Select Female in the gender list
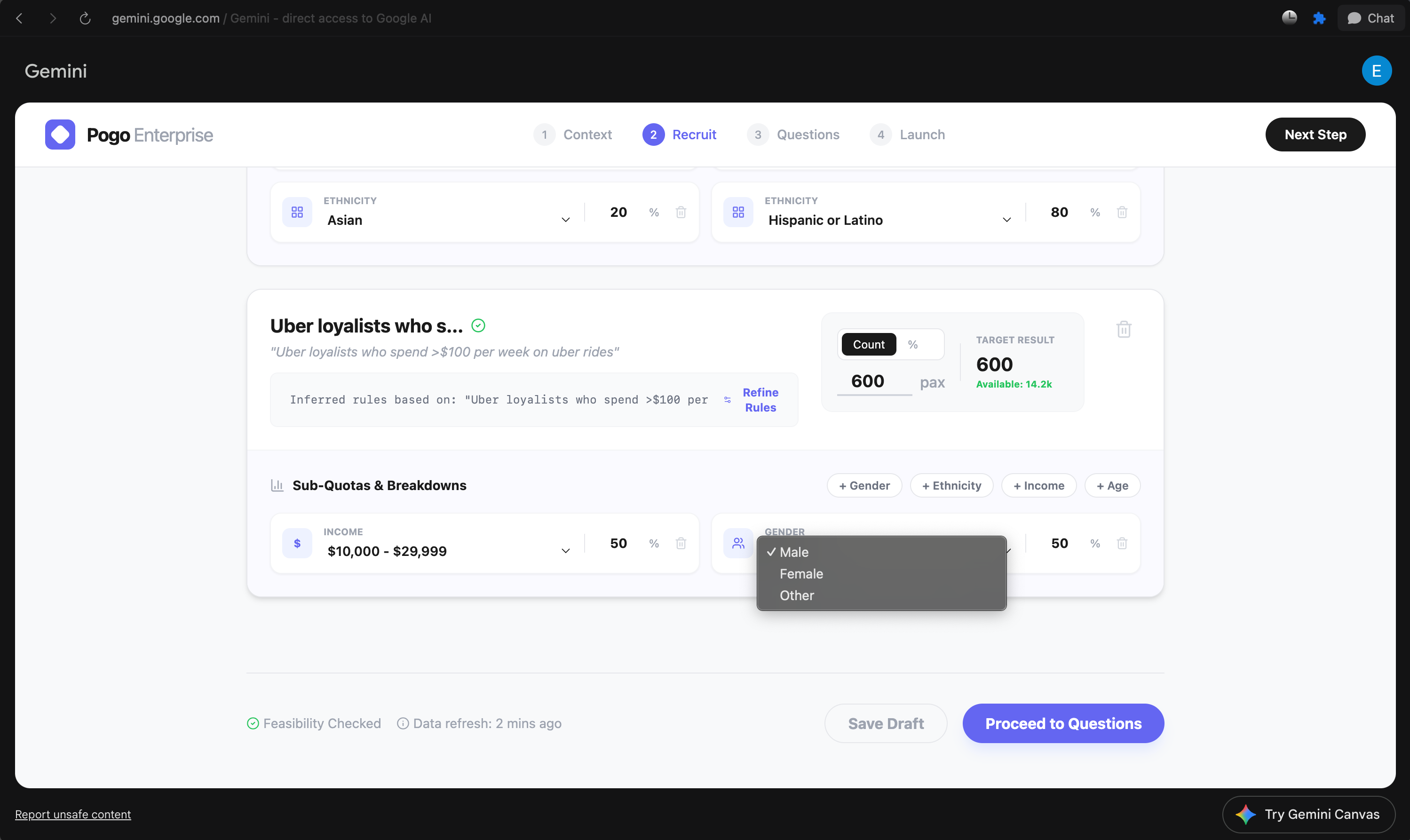Image resolution: width=1410 pixels, height=840 pixels. coord(801,573)
